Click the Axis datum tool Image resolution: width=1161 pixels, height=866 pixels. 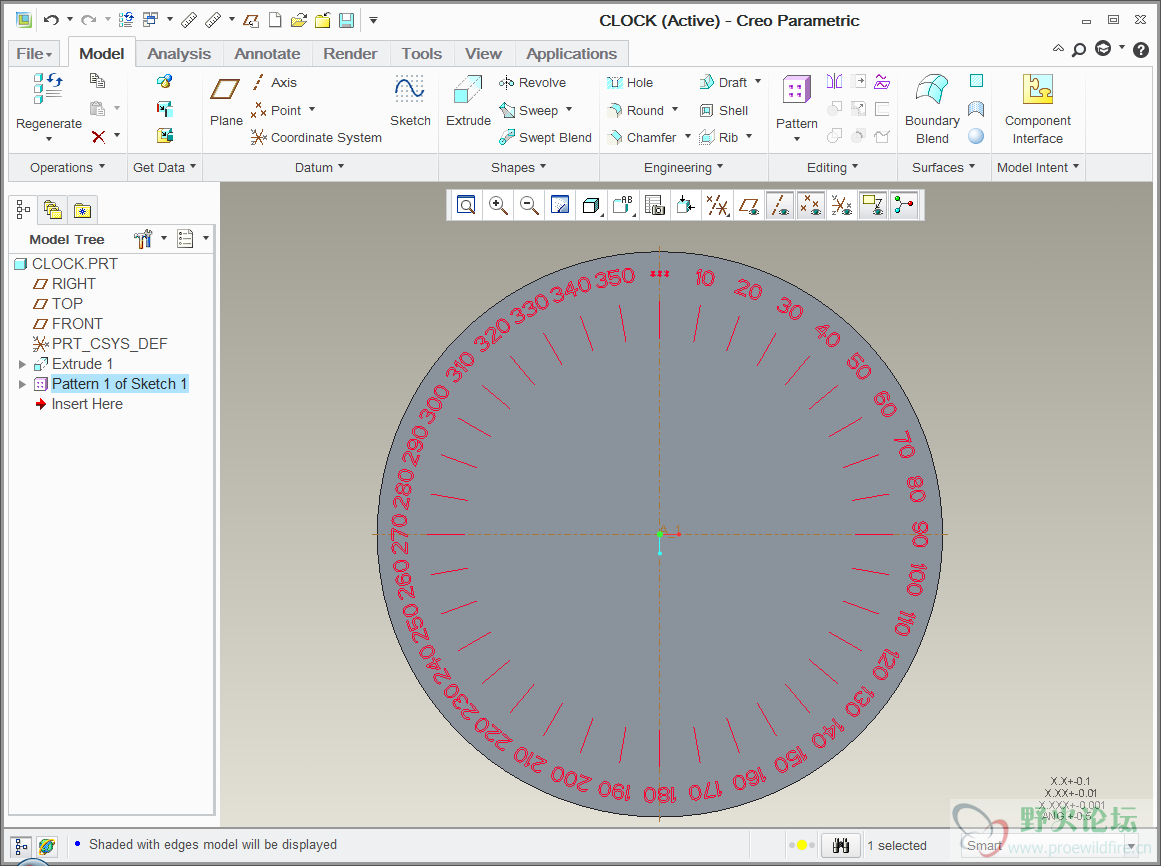pos(274,82)
